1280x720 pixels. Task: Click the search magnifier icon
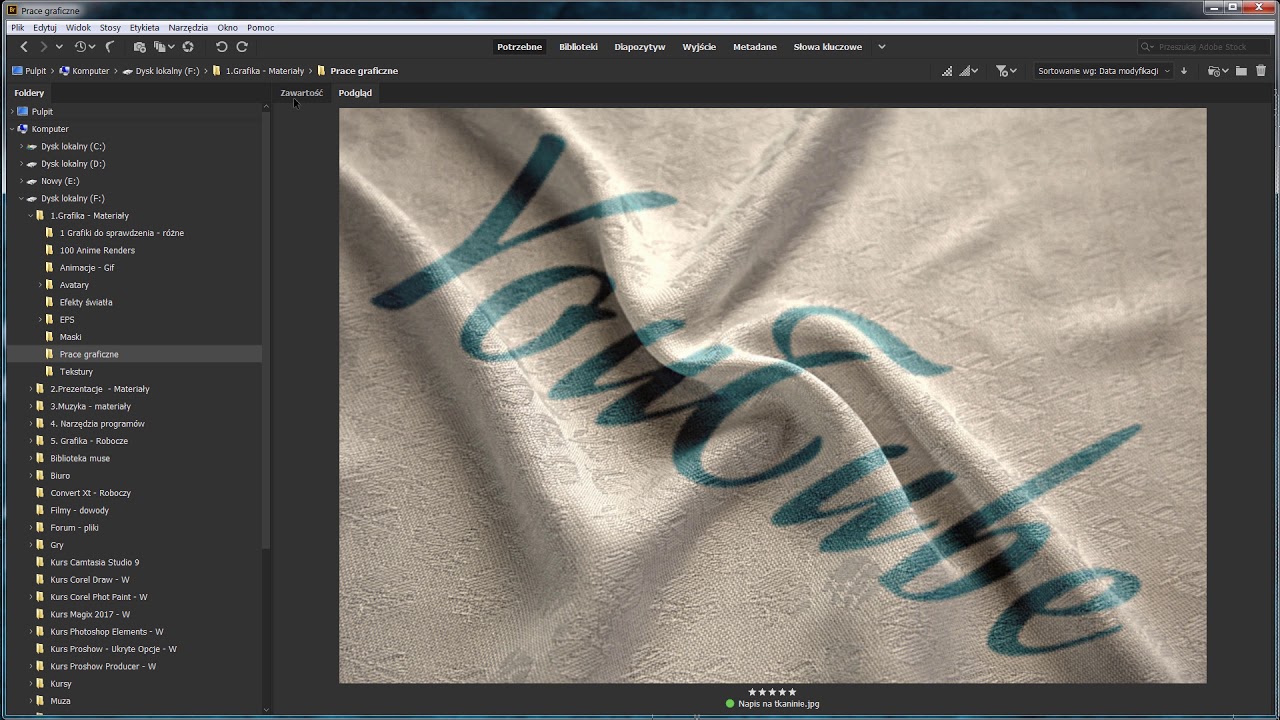click(x=1147, y=47)
